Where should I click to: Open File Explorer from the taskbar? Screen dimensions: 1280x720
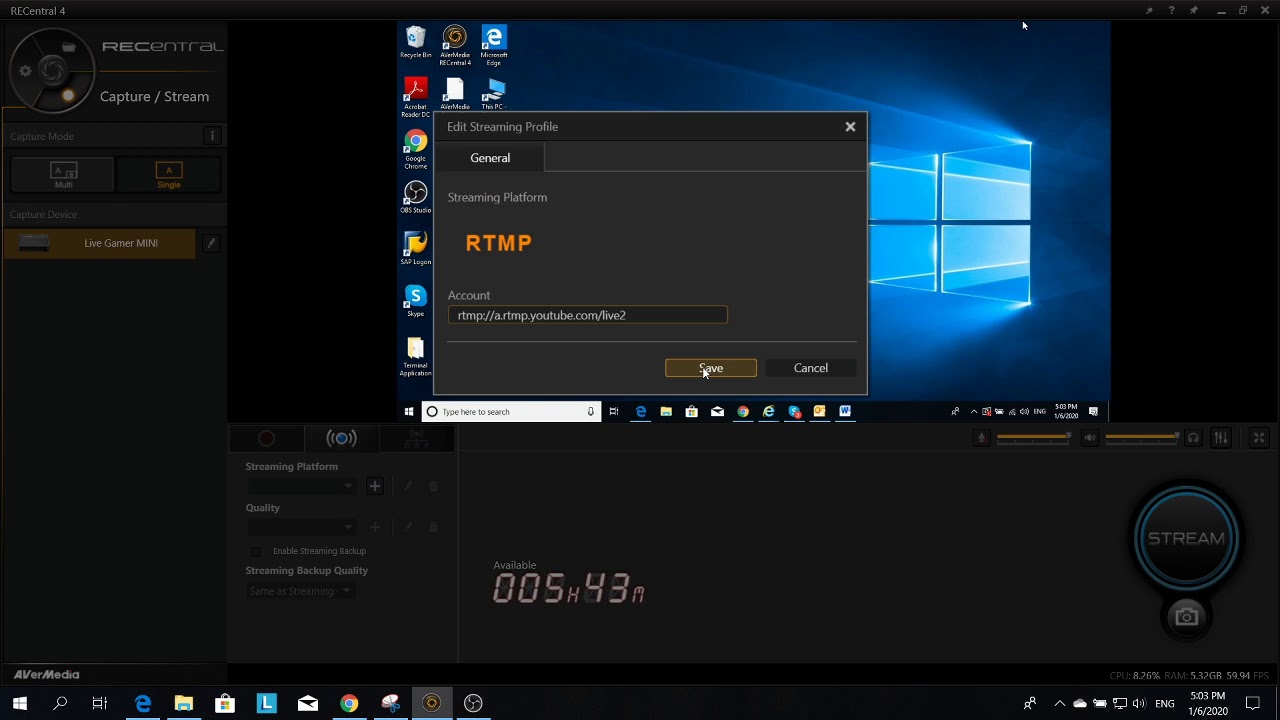[x=184, y=703]
